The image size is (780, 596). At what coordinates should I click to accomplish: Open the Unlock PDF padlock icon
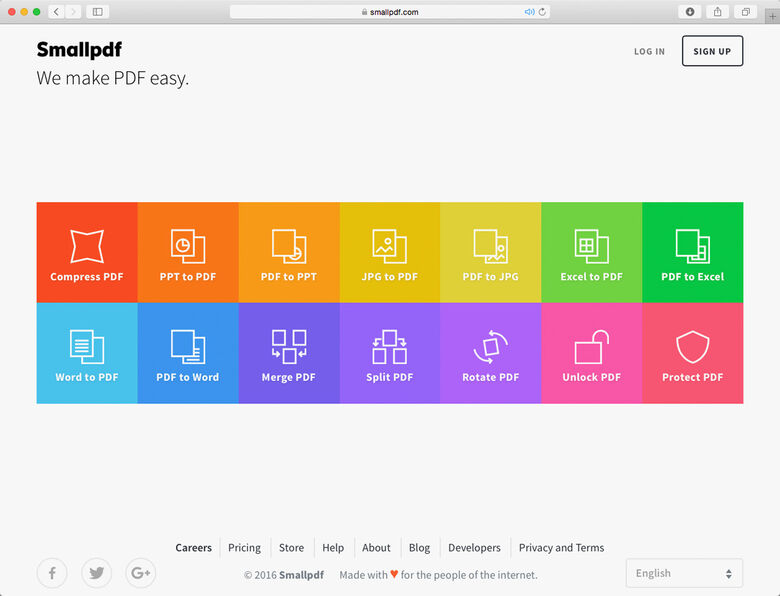(591, 346)
